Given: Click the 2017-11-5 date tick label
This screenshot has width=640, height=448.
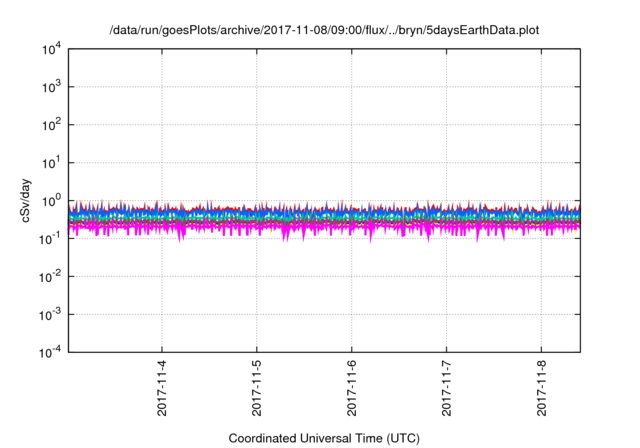Looking at the screenshot, I should pos(257,388).
